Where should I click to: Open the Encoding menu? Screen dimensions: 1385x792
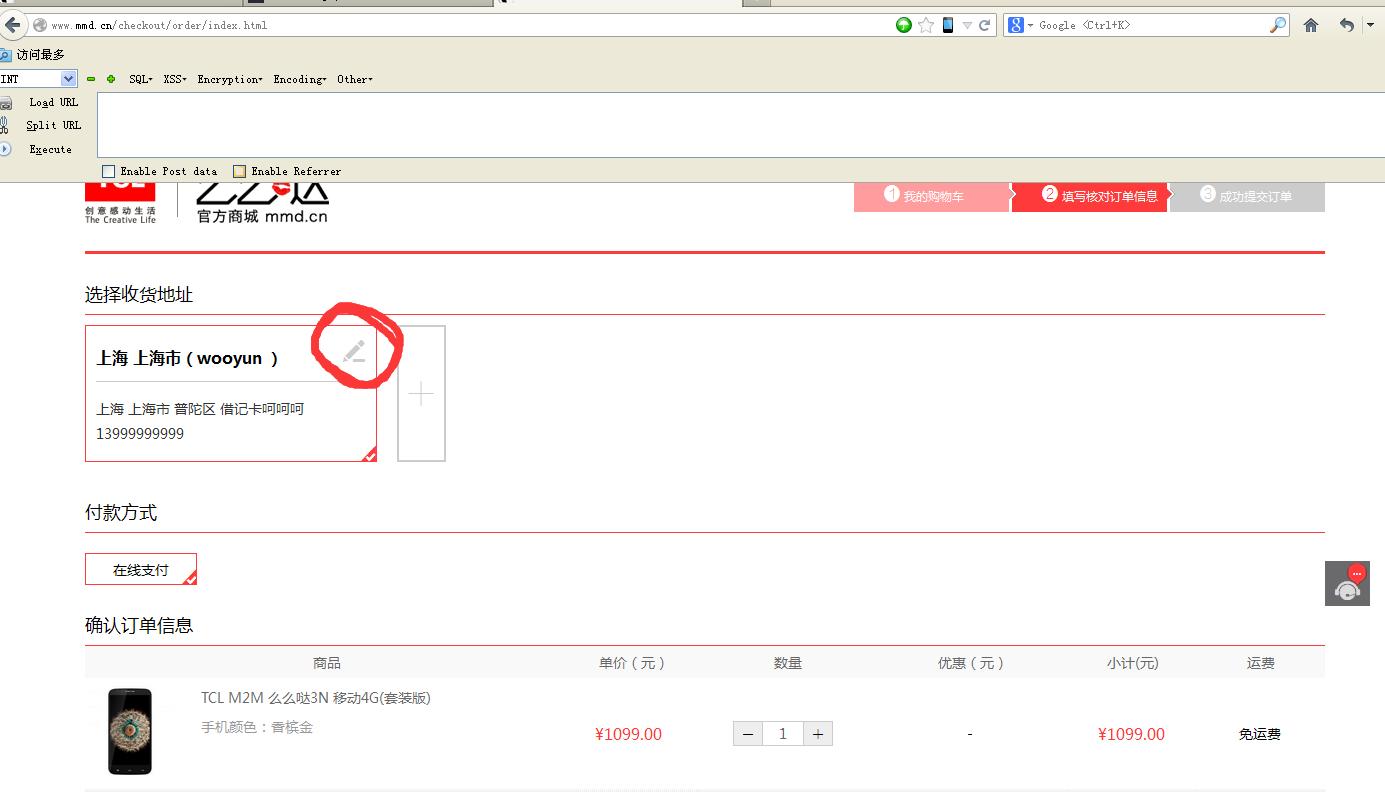300,79
